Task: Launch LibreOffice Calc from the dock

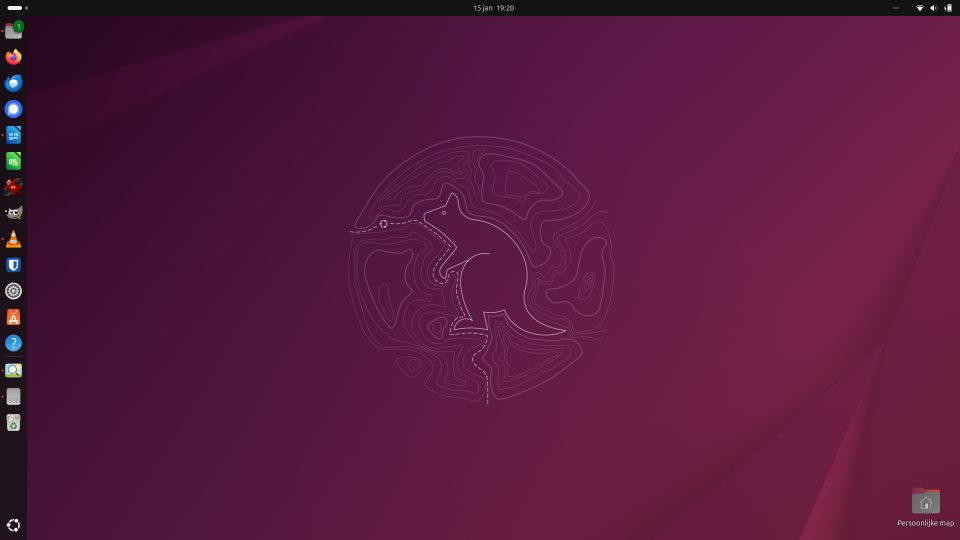Action: pyautogui.click(x=13, y=161)
